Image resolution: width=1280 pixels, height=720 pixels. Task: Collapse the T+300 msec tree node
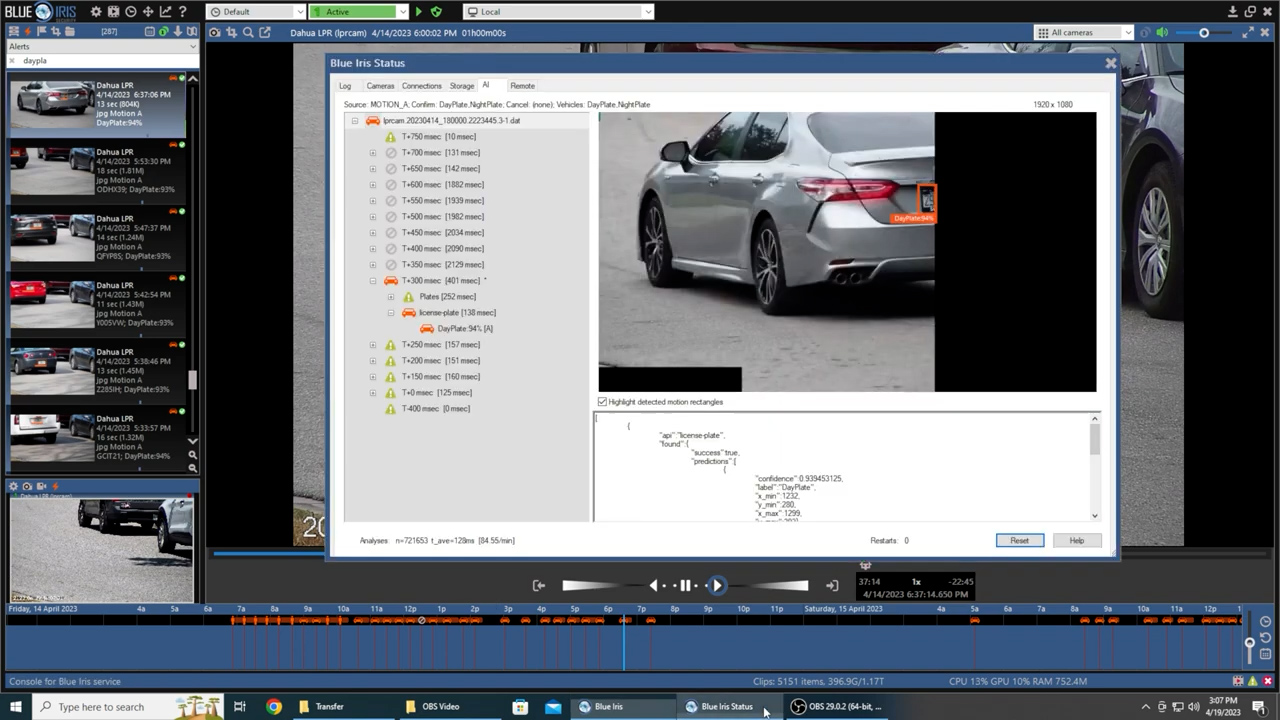click(373, 281)
